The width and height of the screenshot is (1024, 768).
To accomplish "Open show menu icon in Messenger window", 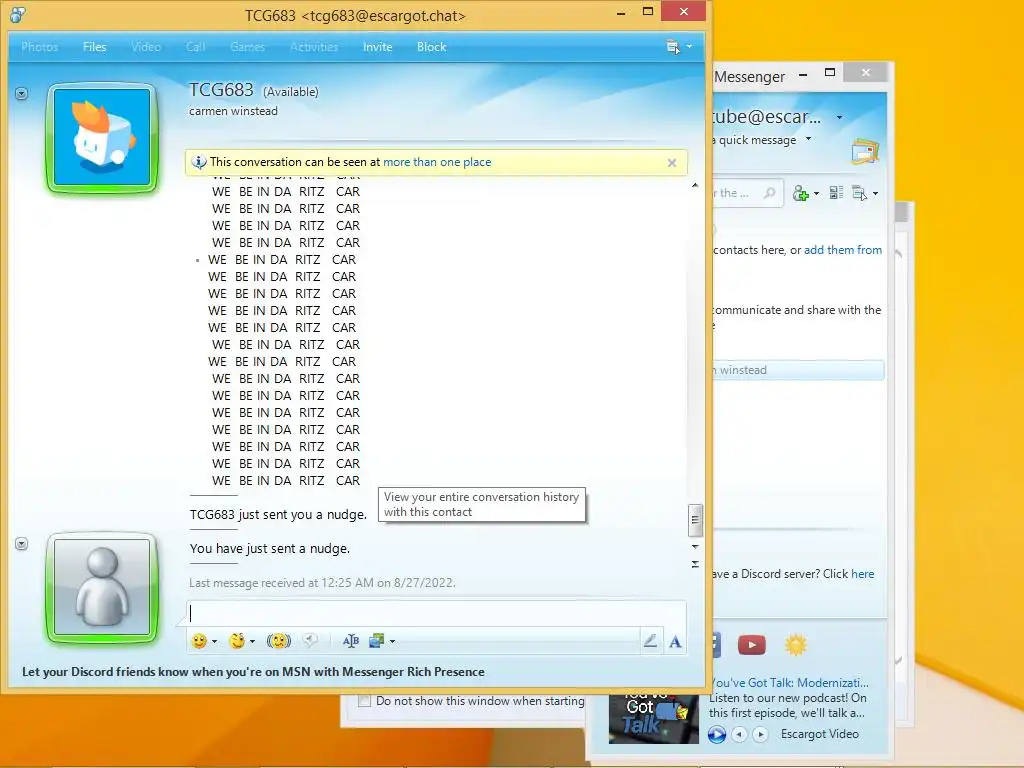I will (859, 193).
